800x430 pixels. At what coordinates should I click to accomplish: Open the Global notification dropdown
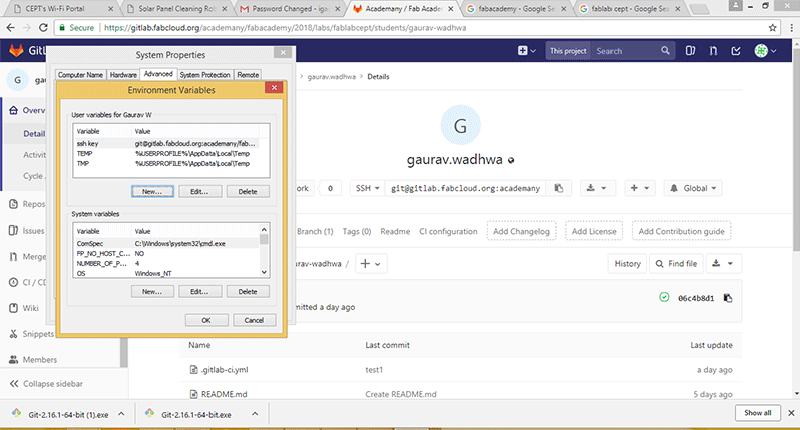pos(693,188)
